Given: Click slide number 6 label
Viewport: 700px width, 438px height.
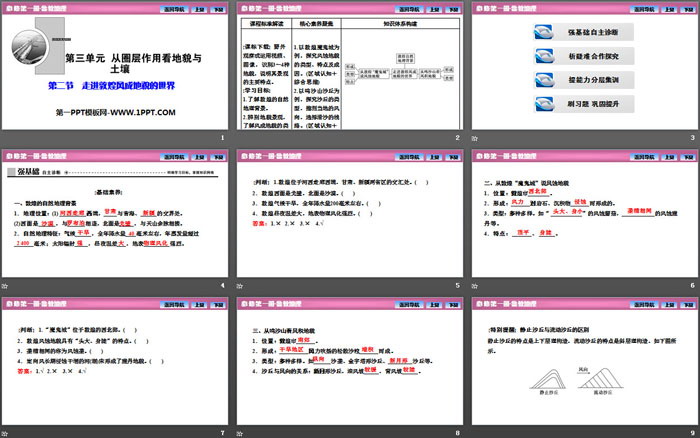Looking at the screenshot, I should click(x=692, y=285).
